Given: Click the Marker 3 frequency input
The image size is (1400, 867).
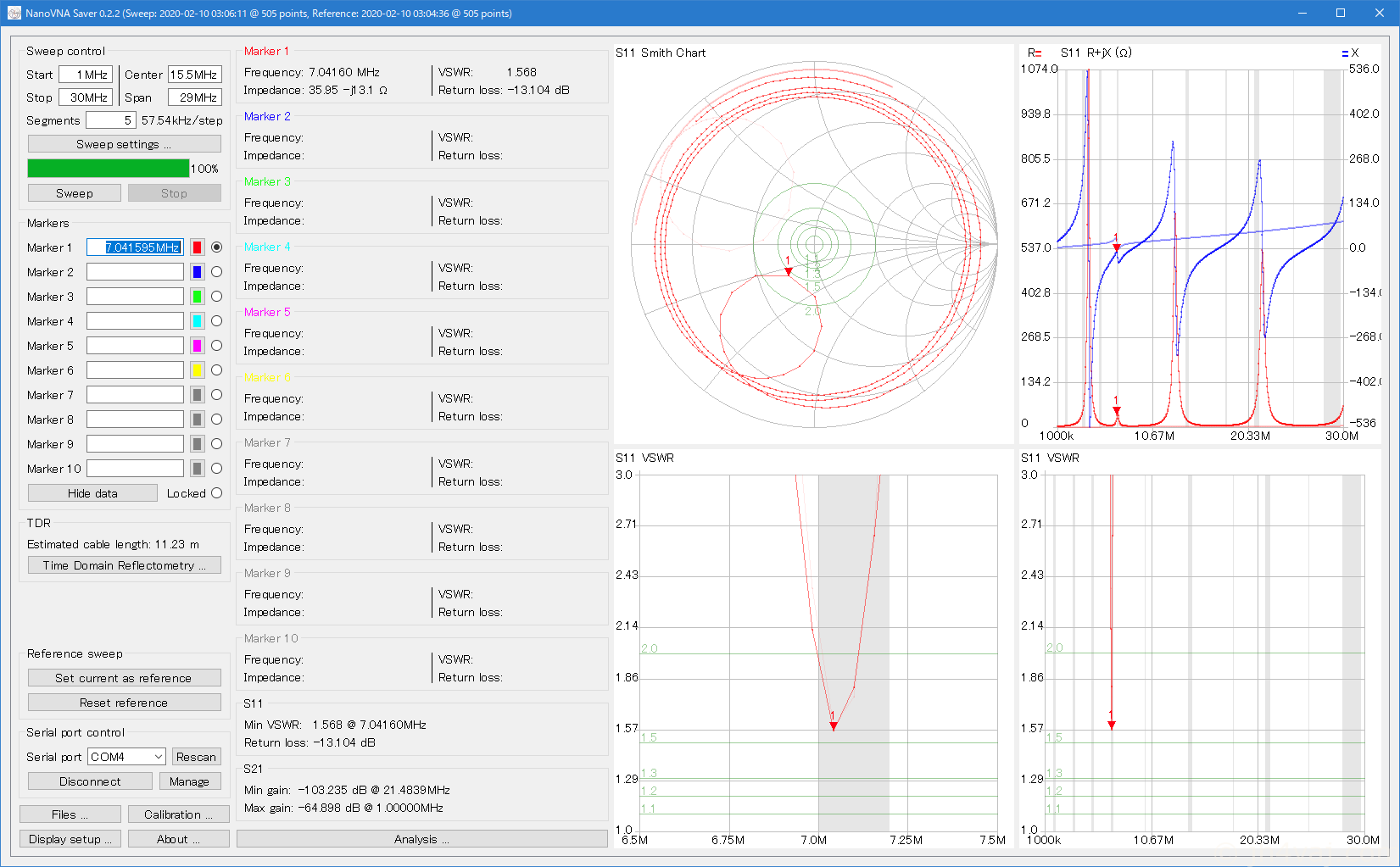Looking at the screenshot, I should (x=135, y=297).
